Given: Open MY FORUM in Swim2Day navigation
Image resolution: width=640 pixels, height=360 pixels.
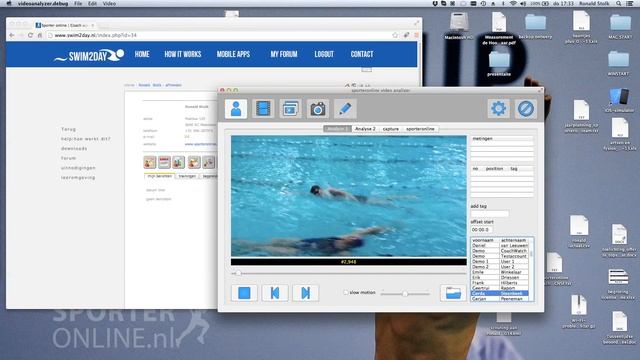Looking at the screenshot, I should pos(284,54).
